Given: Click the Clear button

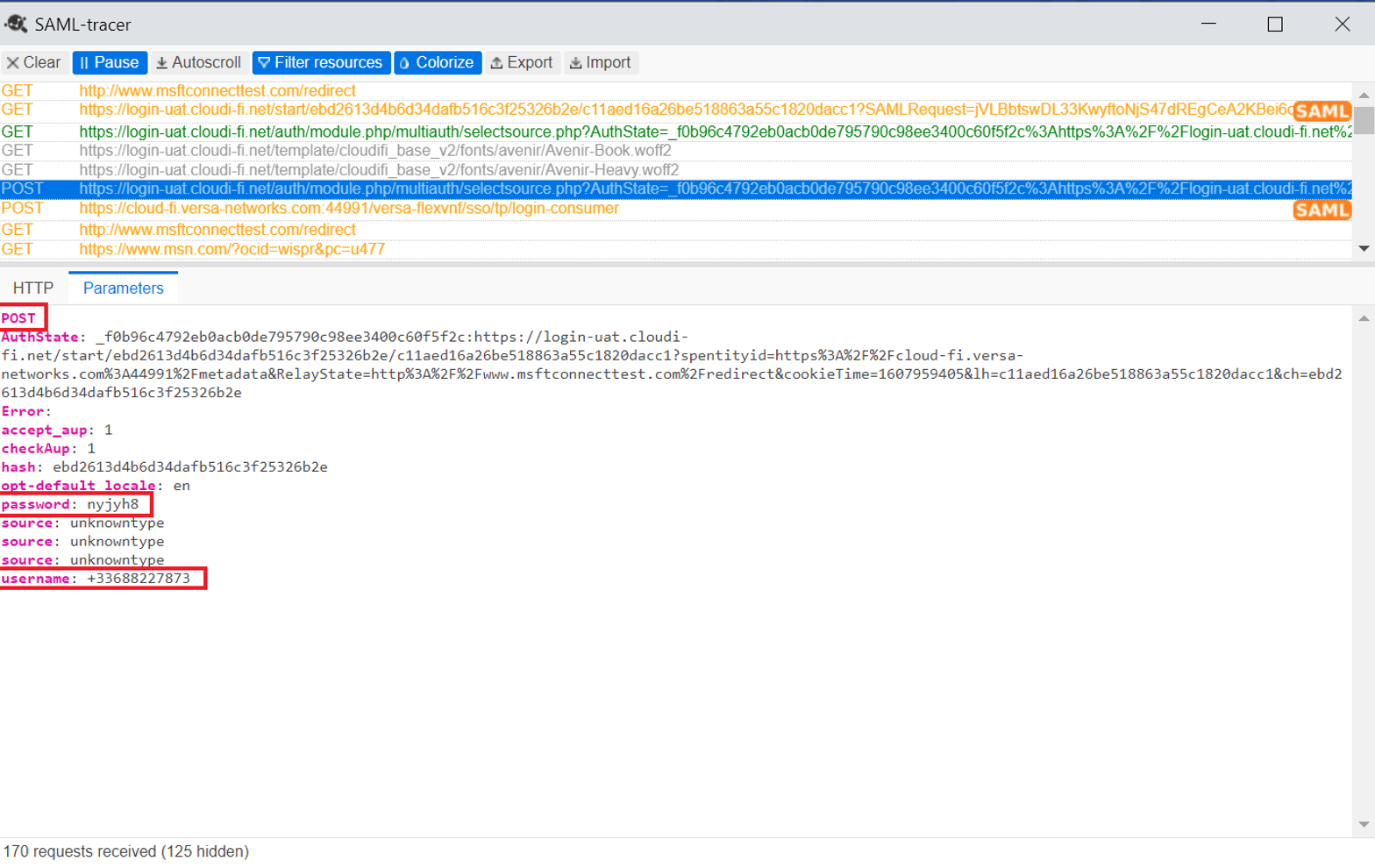Looking at the screenshot, I should pyautogui.click(x=34, y=62).
